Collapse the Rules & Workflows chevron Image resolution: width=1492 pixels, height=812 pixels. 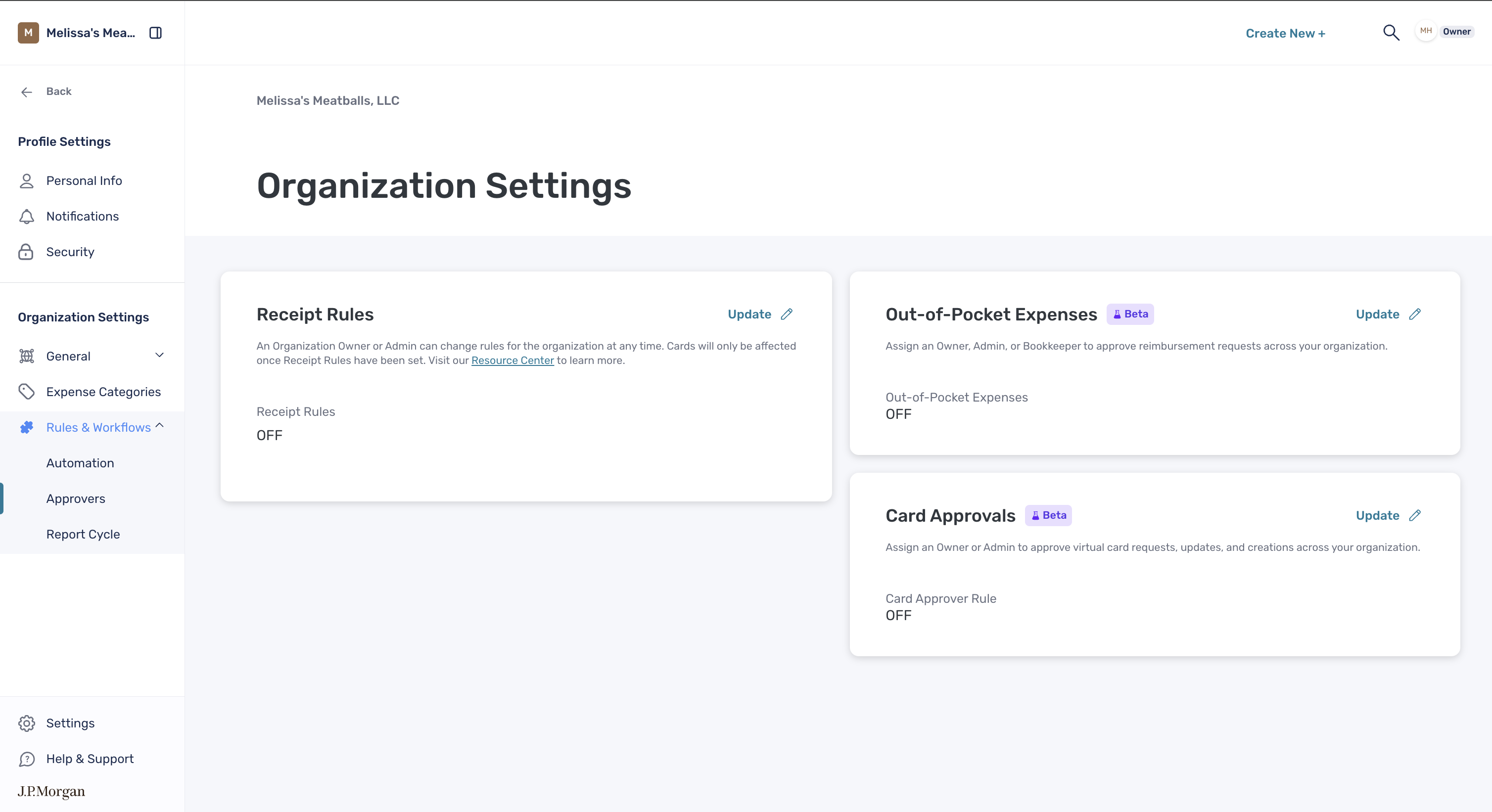pos(160,426)
